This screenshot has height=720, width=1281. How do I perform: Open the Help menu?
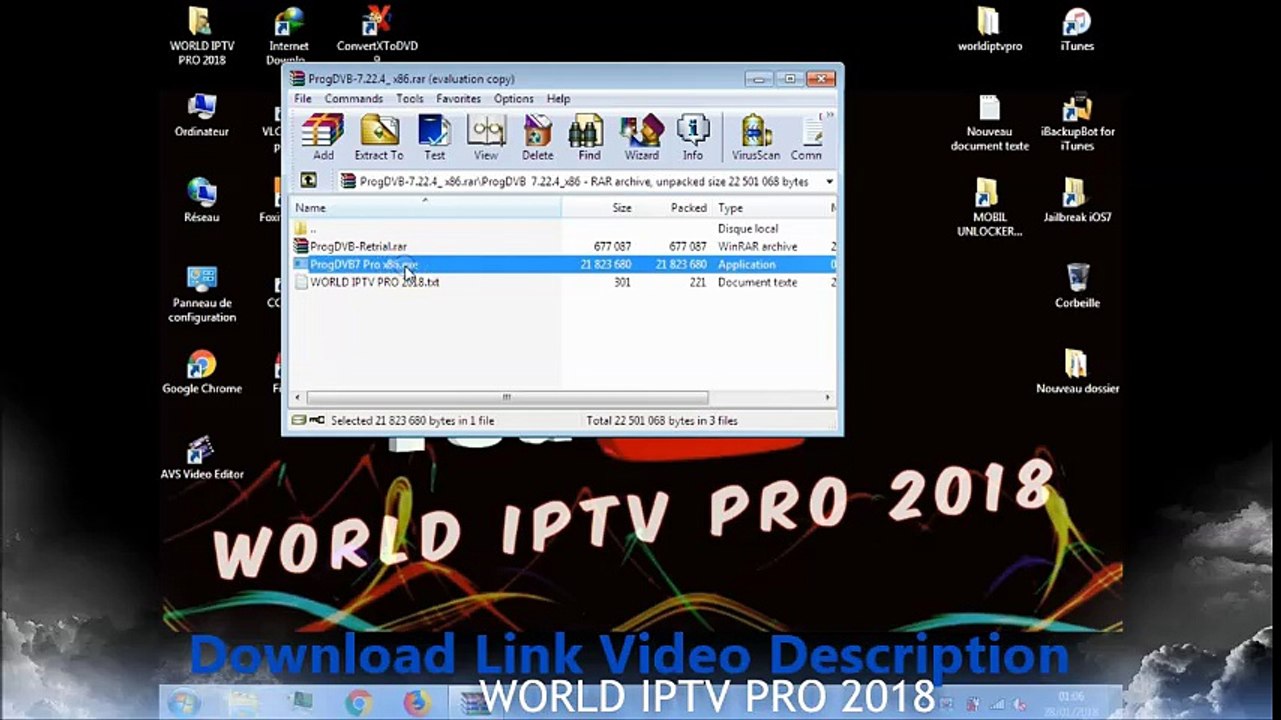pos(558,99)
